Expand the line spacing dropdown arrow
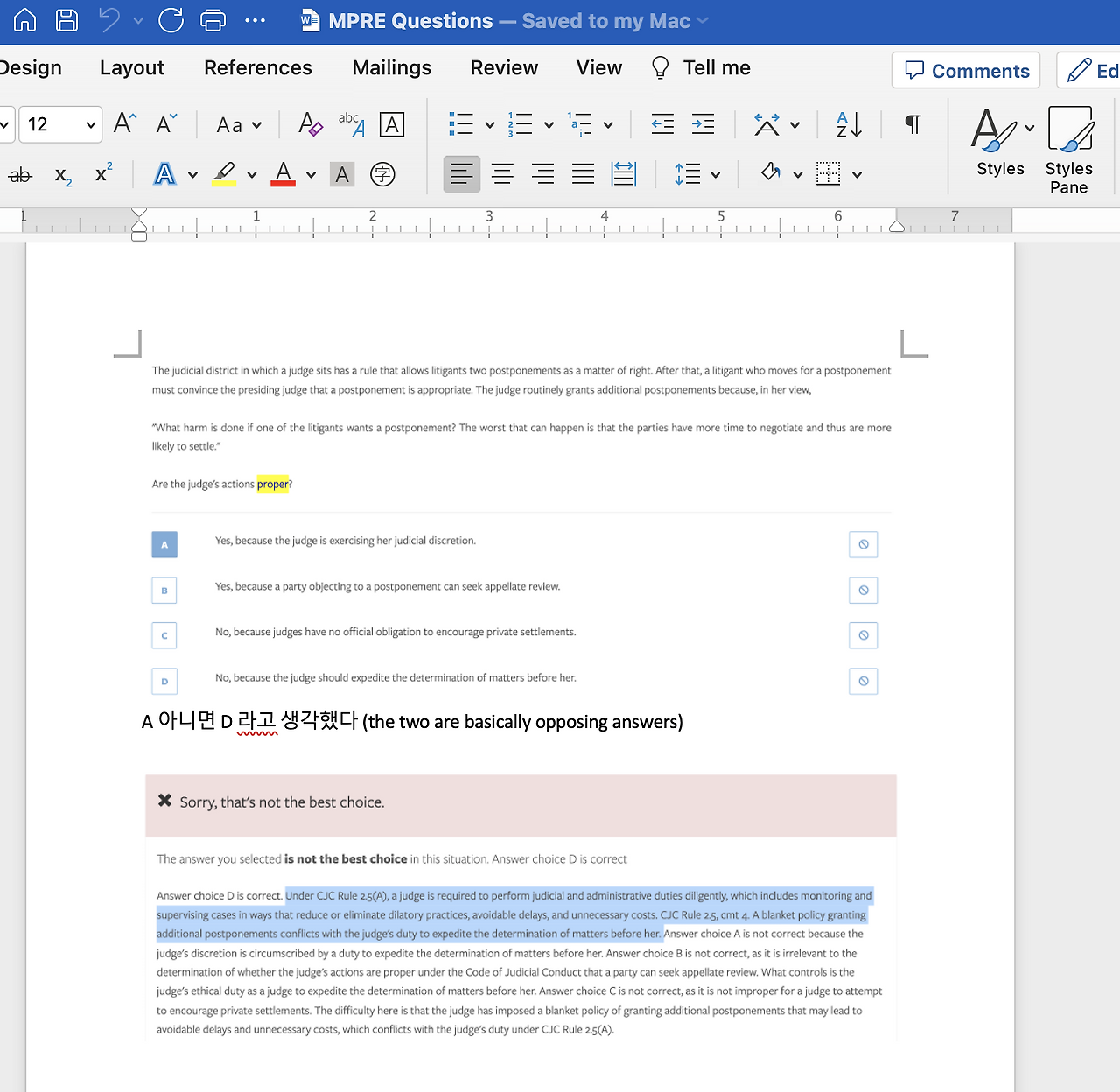Viewport: 1120px width, 1092px height. [x=716, y=175]
